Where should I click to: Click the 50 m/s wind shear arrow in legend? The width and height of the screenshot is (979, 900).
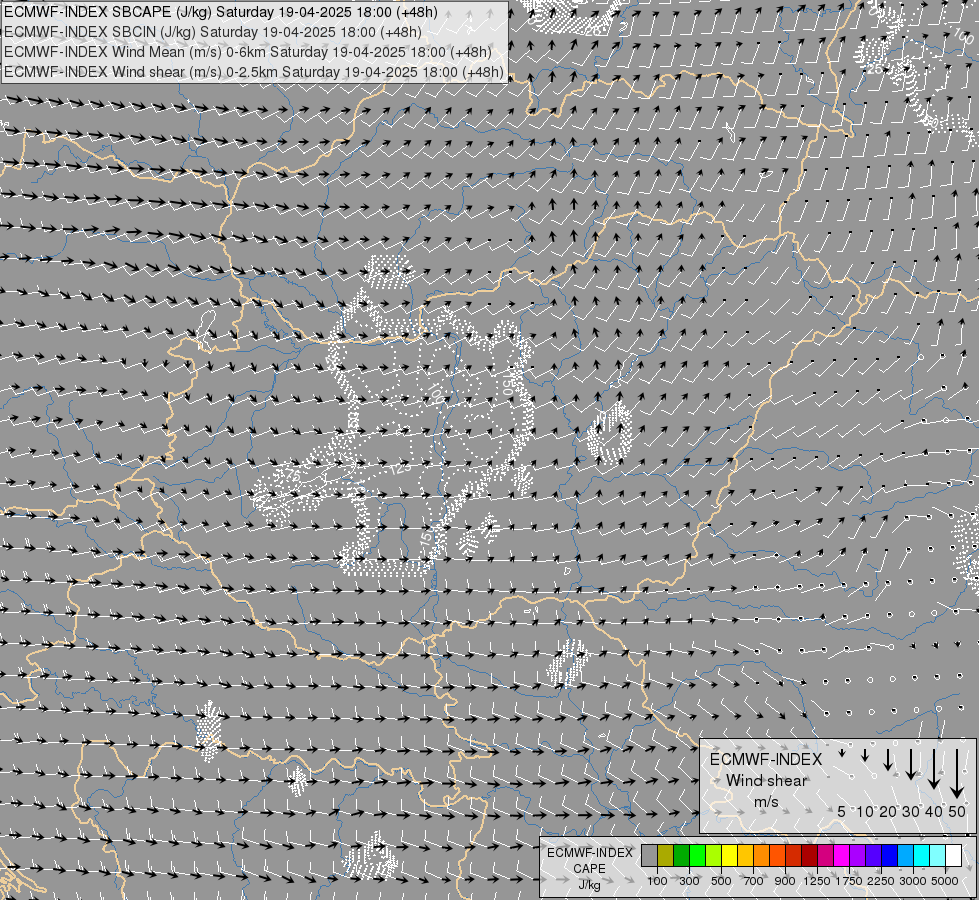click(x=957, y=774)
